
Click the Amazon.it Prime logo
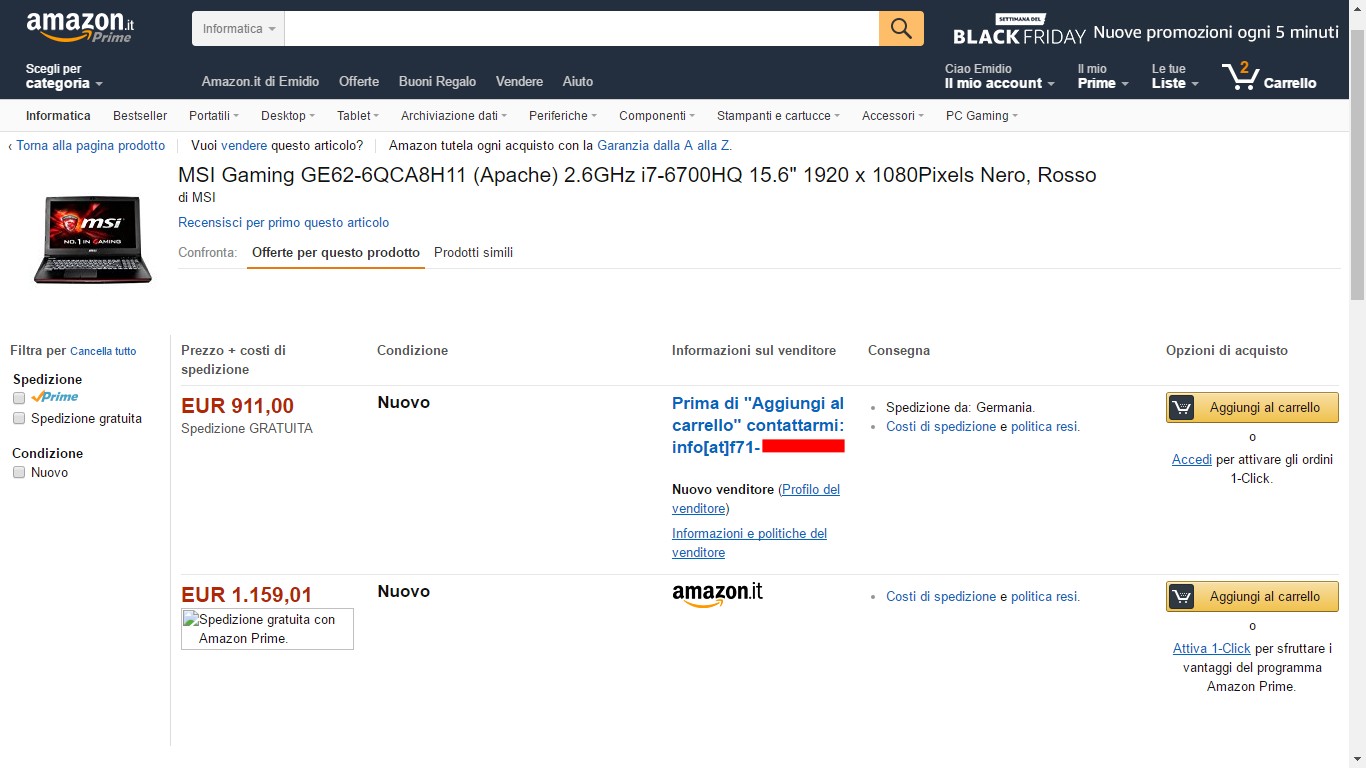[x=79, y=27]
